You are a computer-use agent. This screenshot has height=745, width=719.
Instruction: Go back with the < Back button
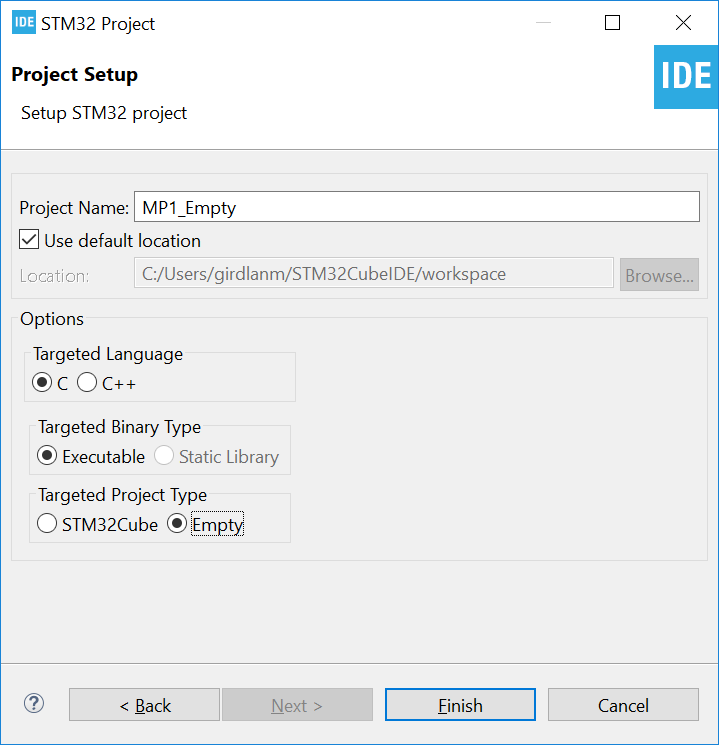click(144, 705)
